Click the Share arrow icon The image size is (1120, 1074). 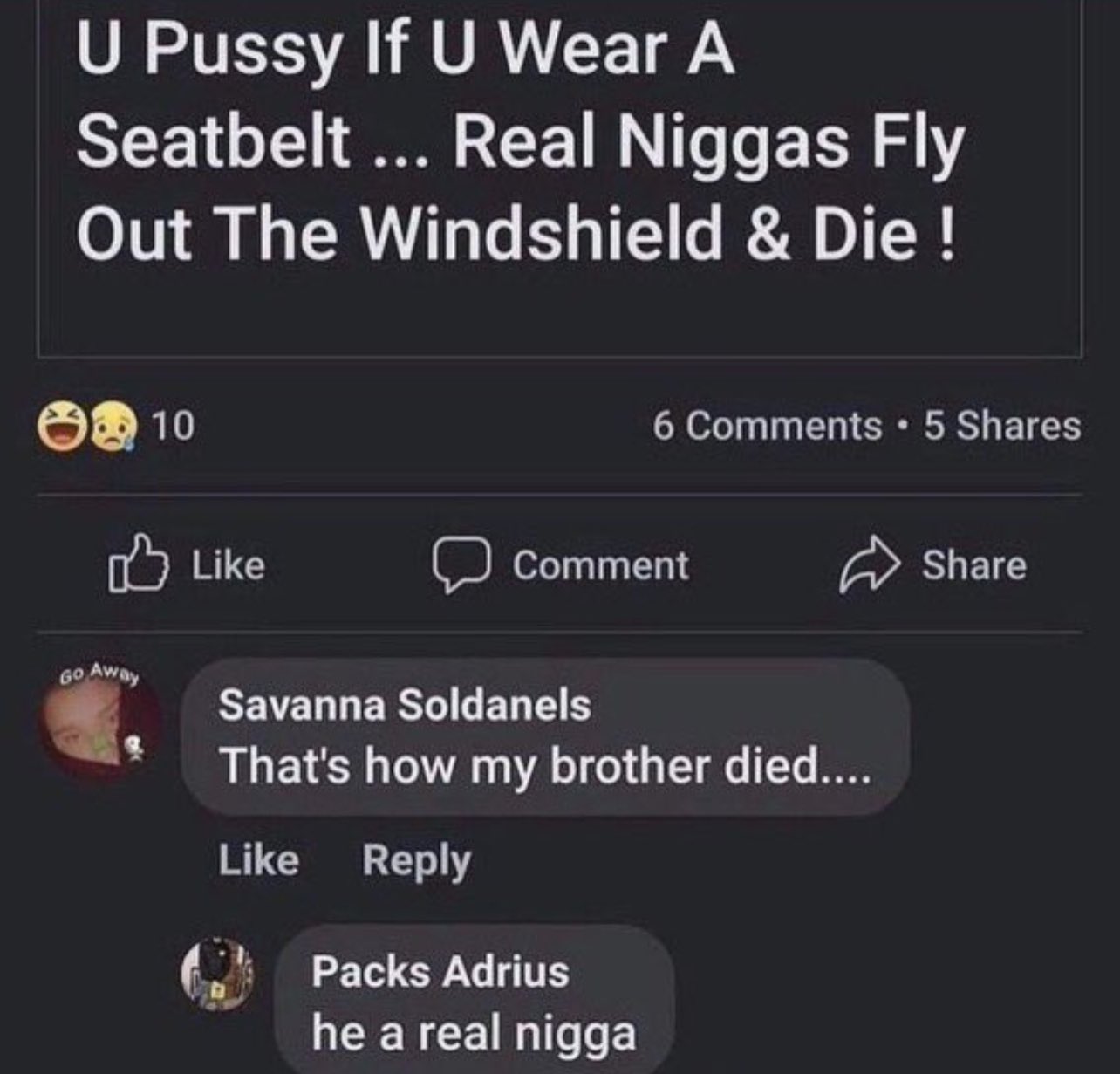tap(870, 565)
